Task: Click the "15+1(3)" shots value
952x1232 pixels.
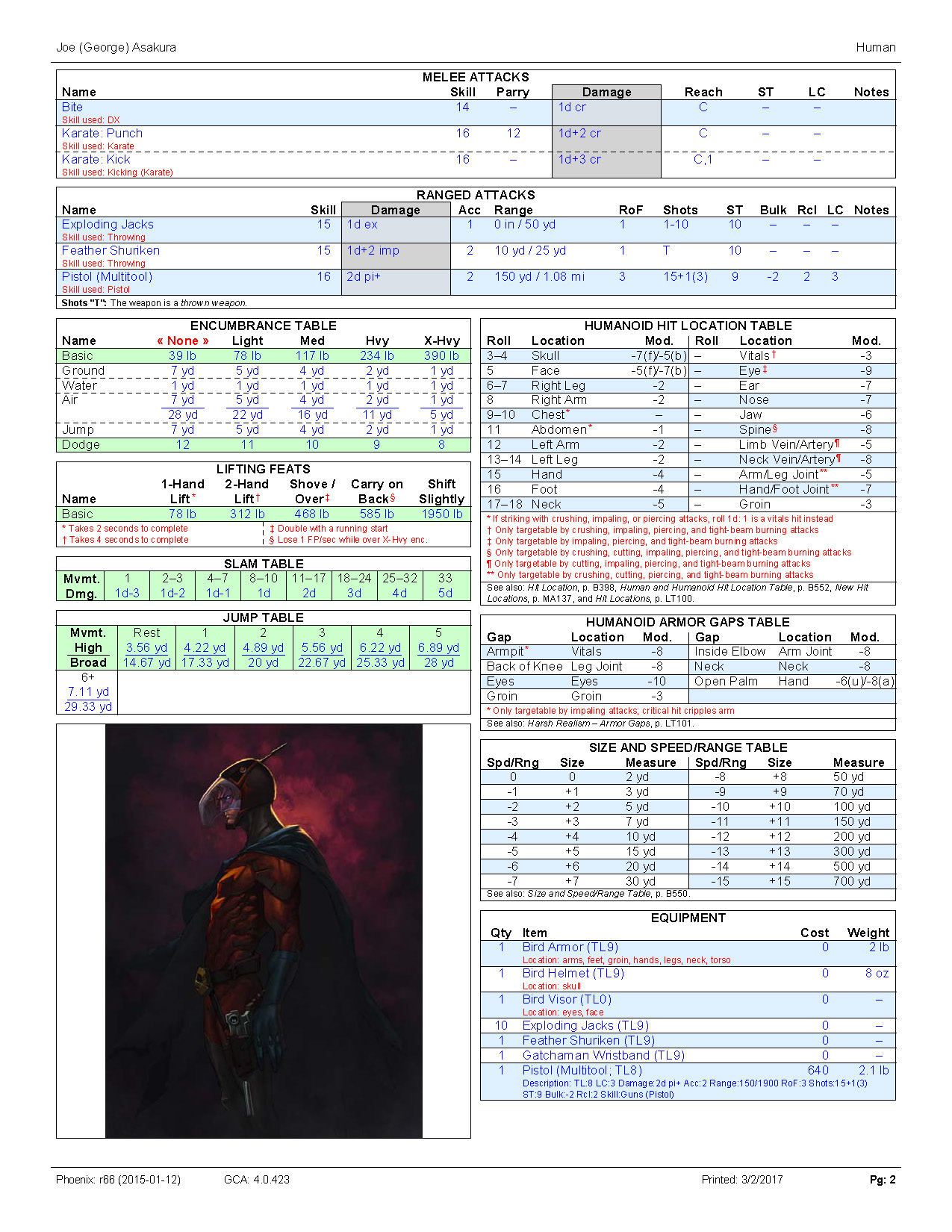Action: [685, 277]
